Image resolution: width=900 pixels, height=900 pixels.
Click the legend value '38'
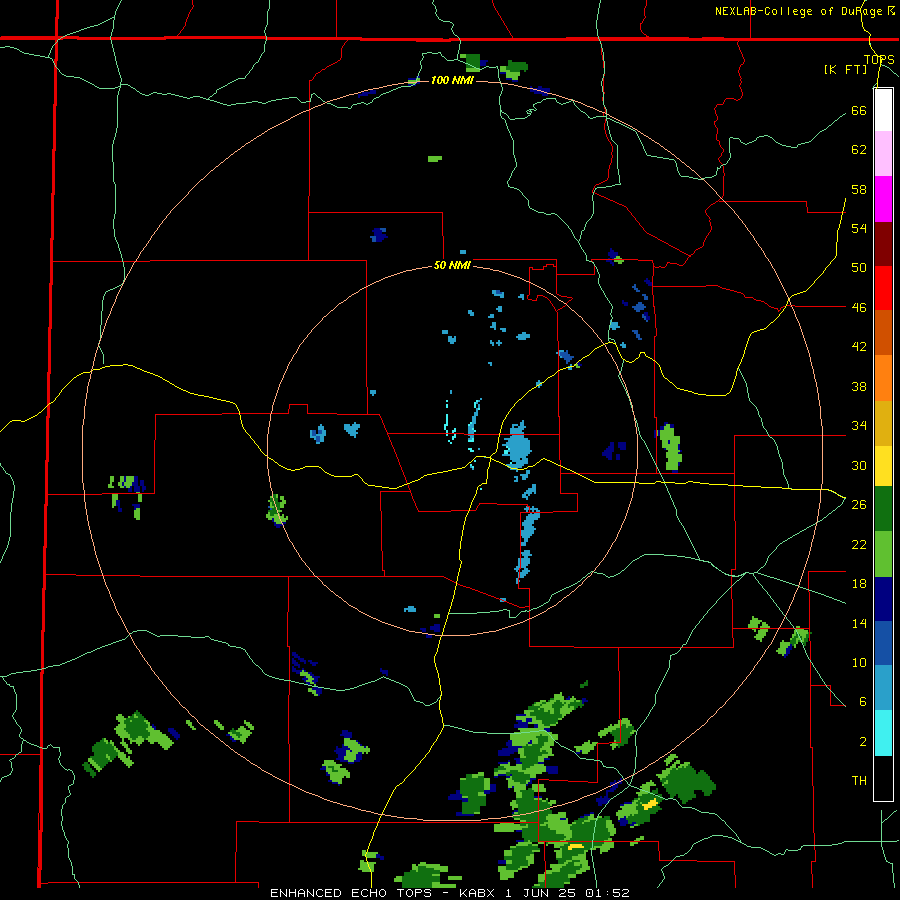(x=859, y=386)
